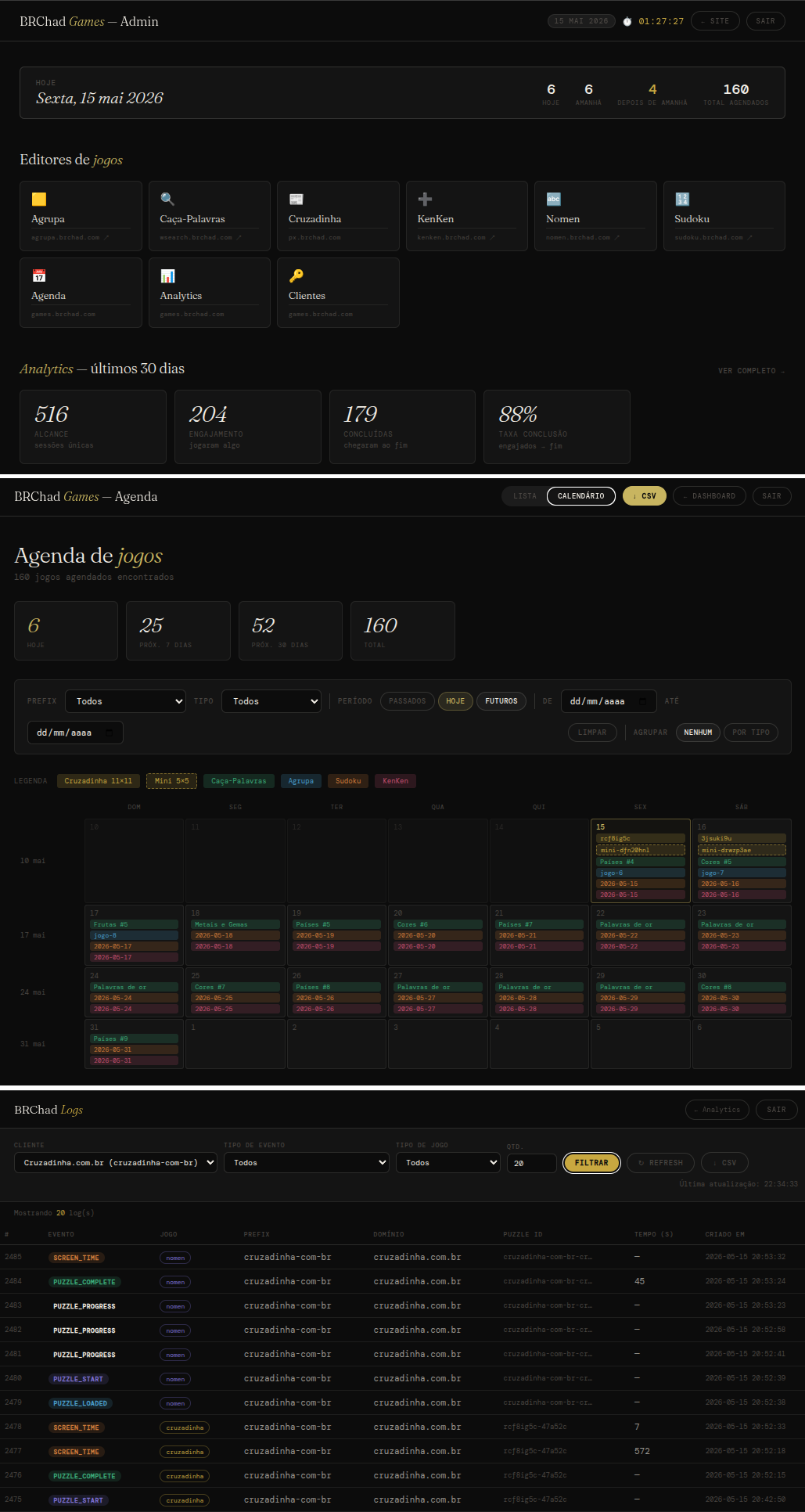Open Caça-Palavras magnifying glass icon

click(167, 199)
